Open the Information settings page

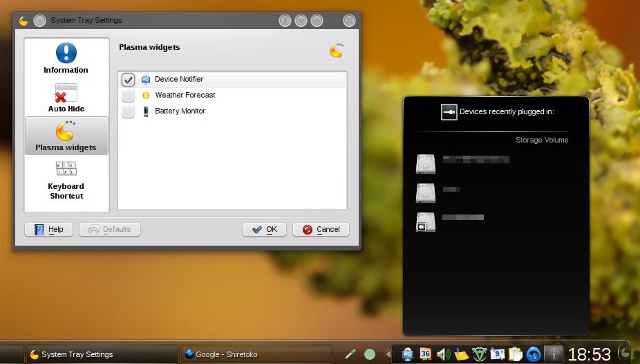[x=66, y=58]
